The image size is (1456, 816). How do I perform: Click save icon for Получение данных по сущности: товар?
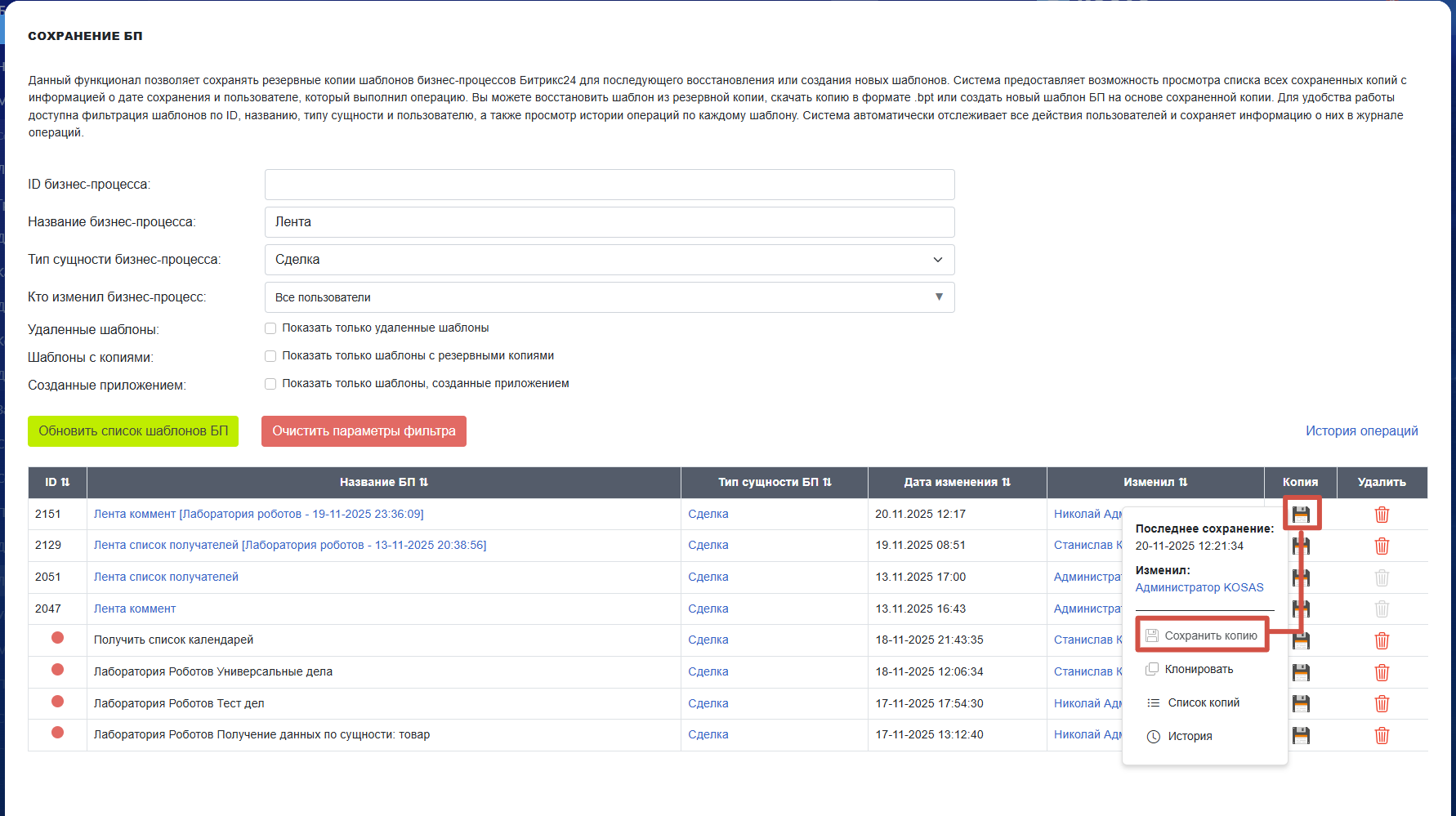pyautogui.click(x=1301, y=735)
